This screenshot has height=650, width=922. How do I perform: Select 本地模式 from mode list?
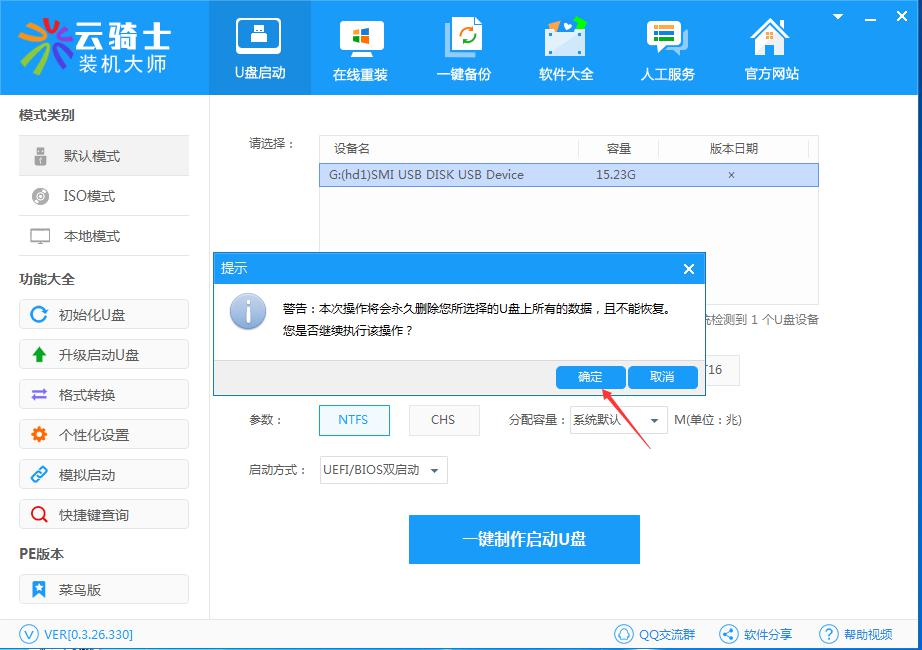pos(103,236)
